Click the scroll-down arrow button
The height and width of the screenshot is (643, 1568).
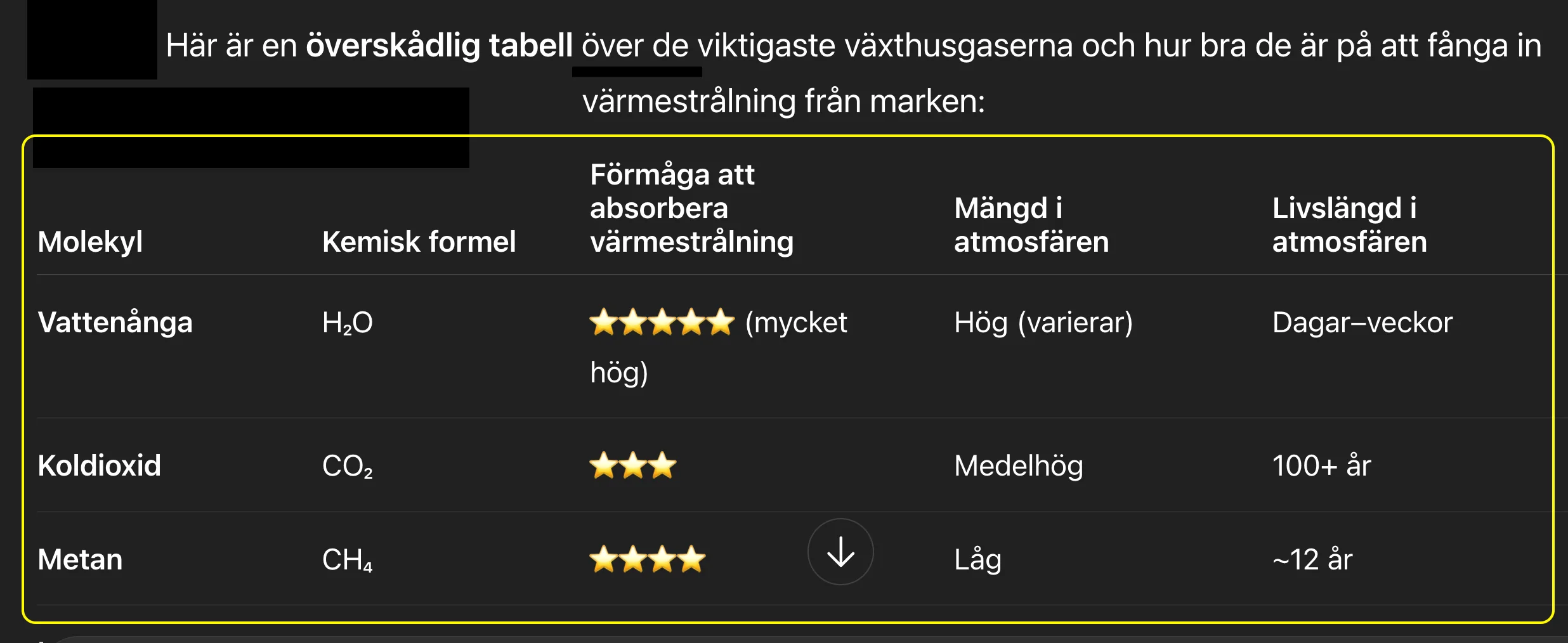click(840, 552)
